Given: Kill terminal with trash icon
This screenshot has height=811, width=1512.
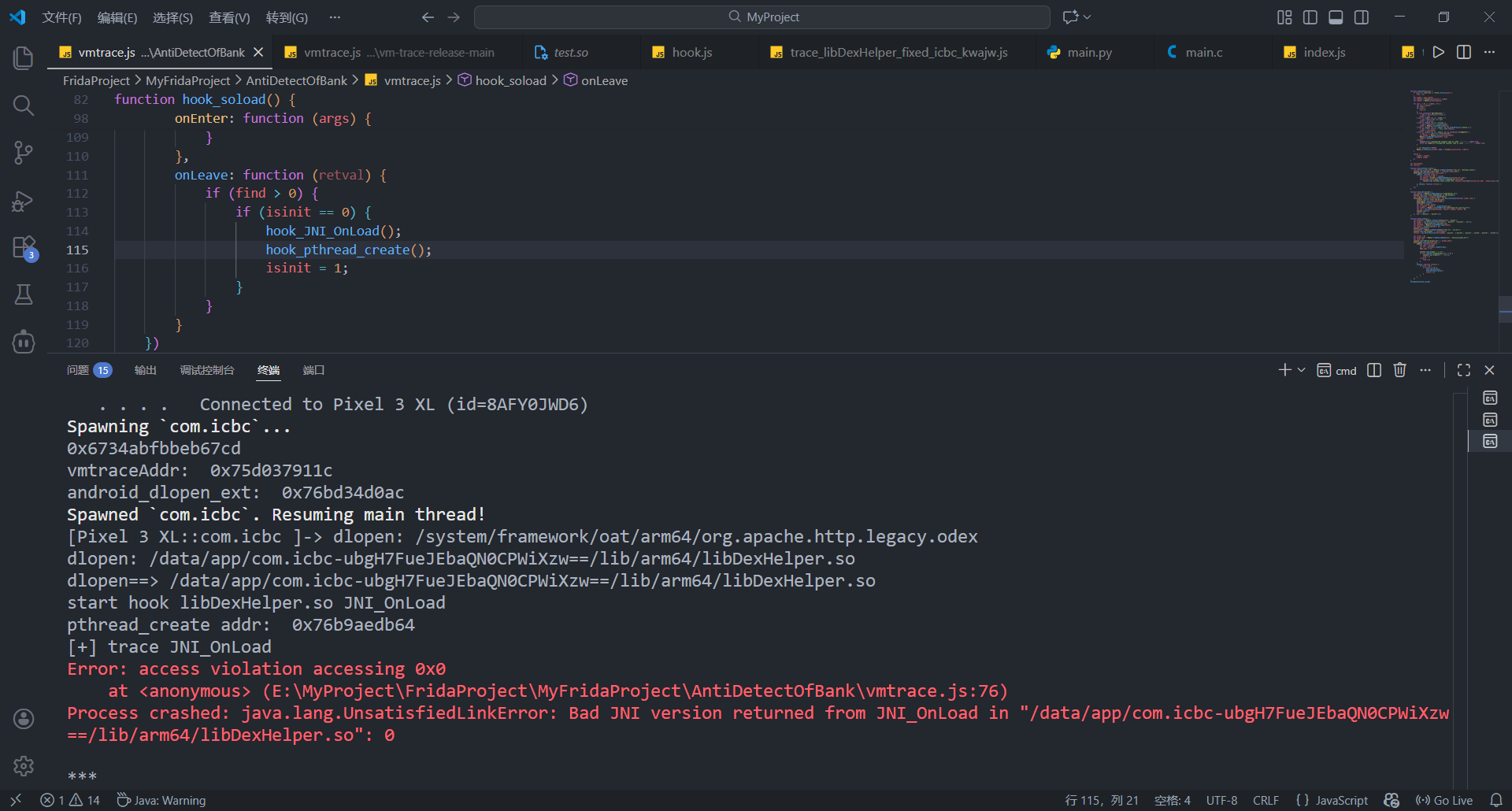Looking at the screenshot, I should tap(1399, 370).
